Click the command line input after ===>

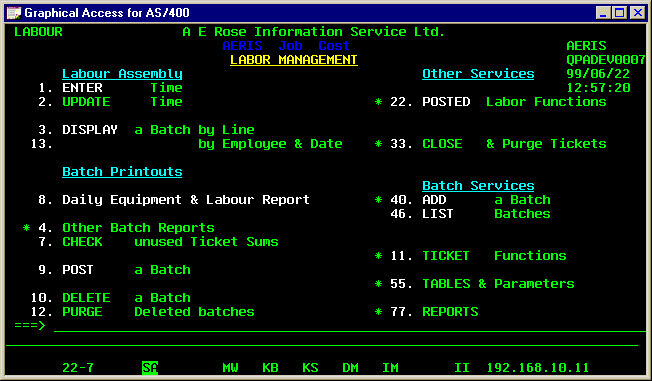(349, 326)
